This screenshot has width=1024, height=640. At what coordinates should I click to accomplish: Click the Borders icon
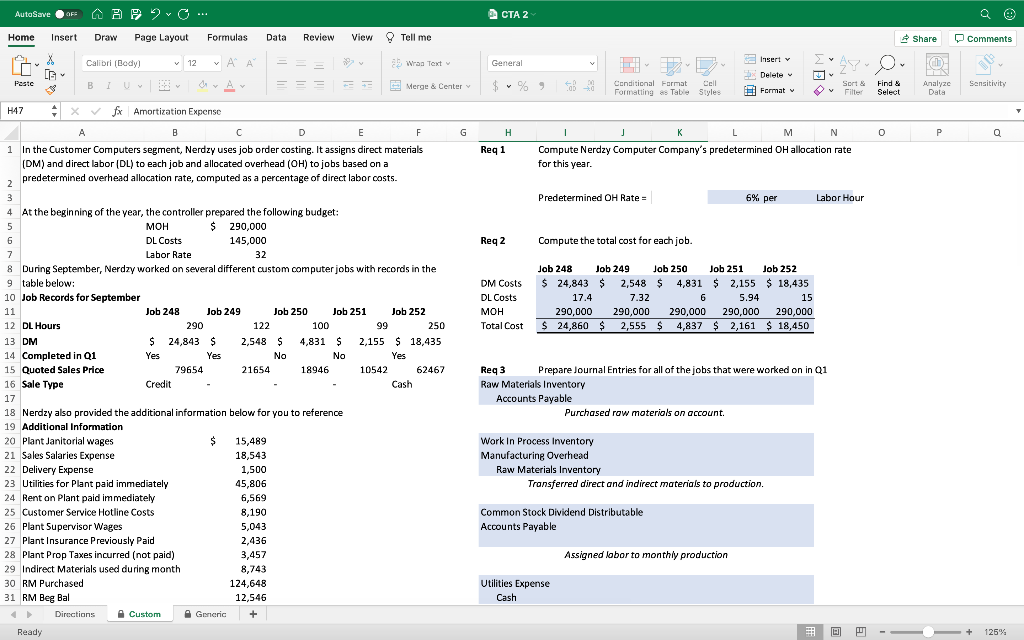(164, 86)
